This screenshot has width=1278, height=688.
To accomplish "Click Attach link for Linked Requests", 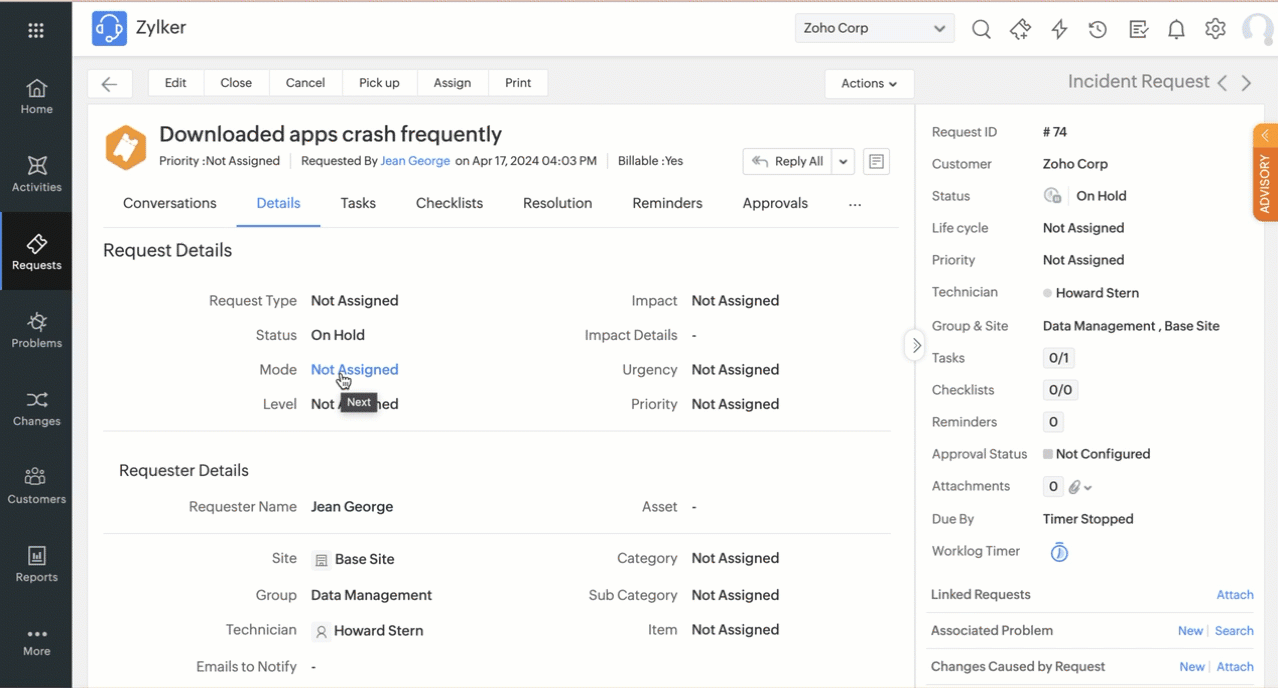I will pos(1234,595).
